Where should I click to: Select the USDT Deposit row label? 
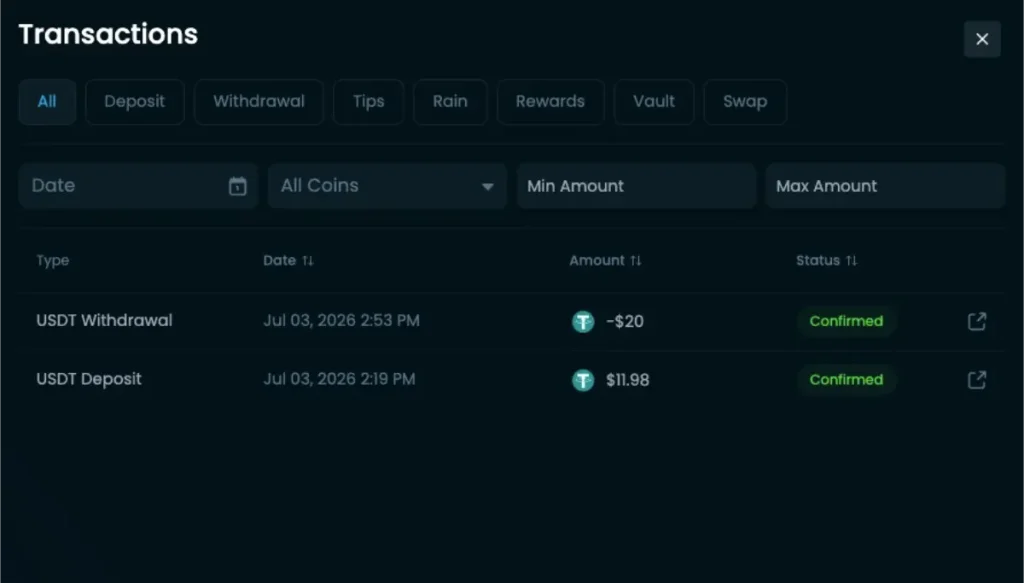[x=89, y=379]
